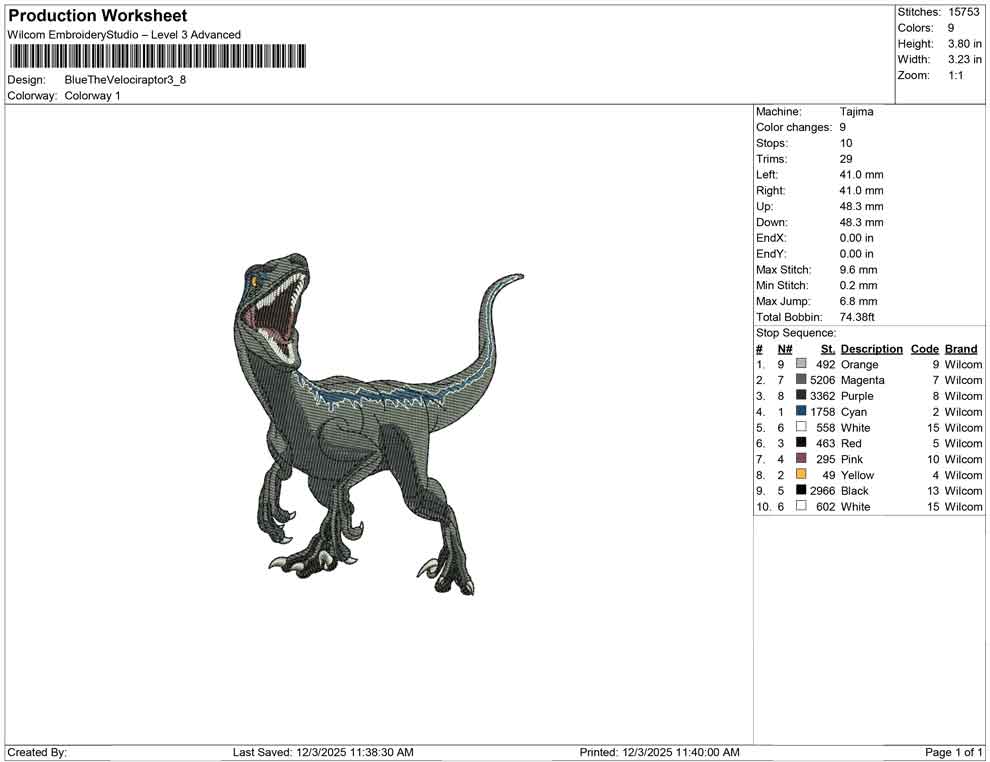Select the velociraptor design preview

click(x=370, y=430)
